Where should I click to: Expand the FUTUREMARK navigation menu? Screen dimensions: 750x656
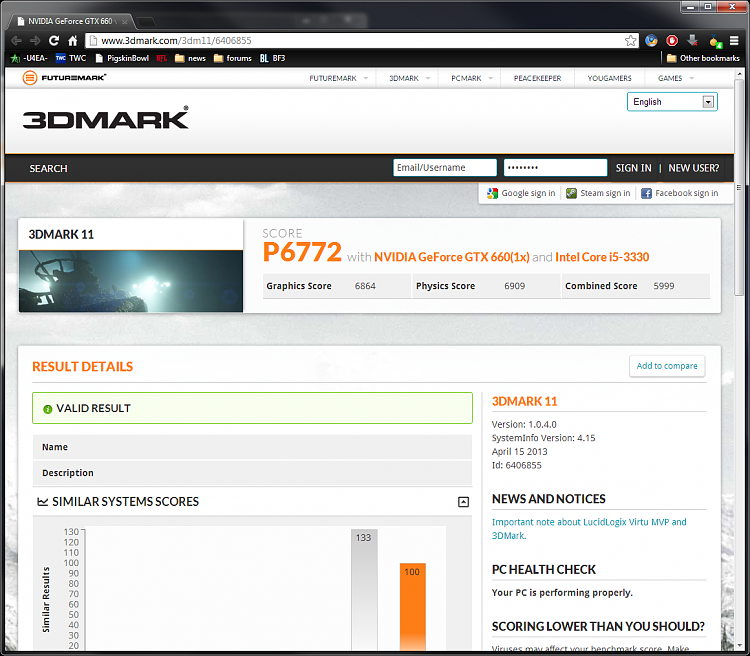coord(338,78)
